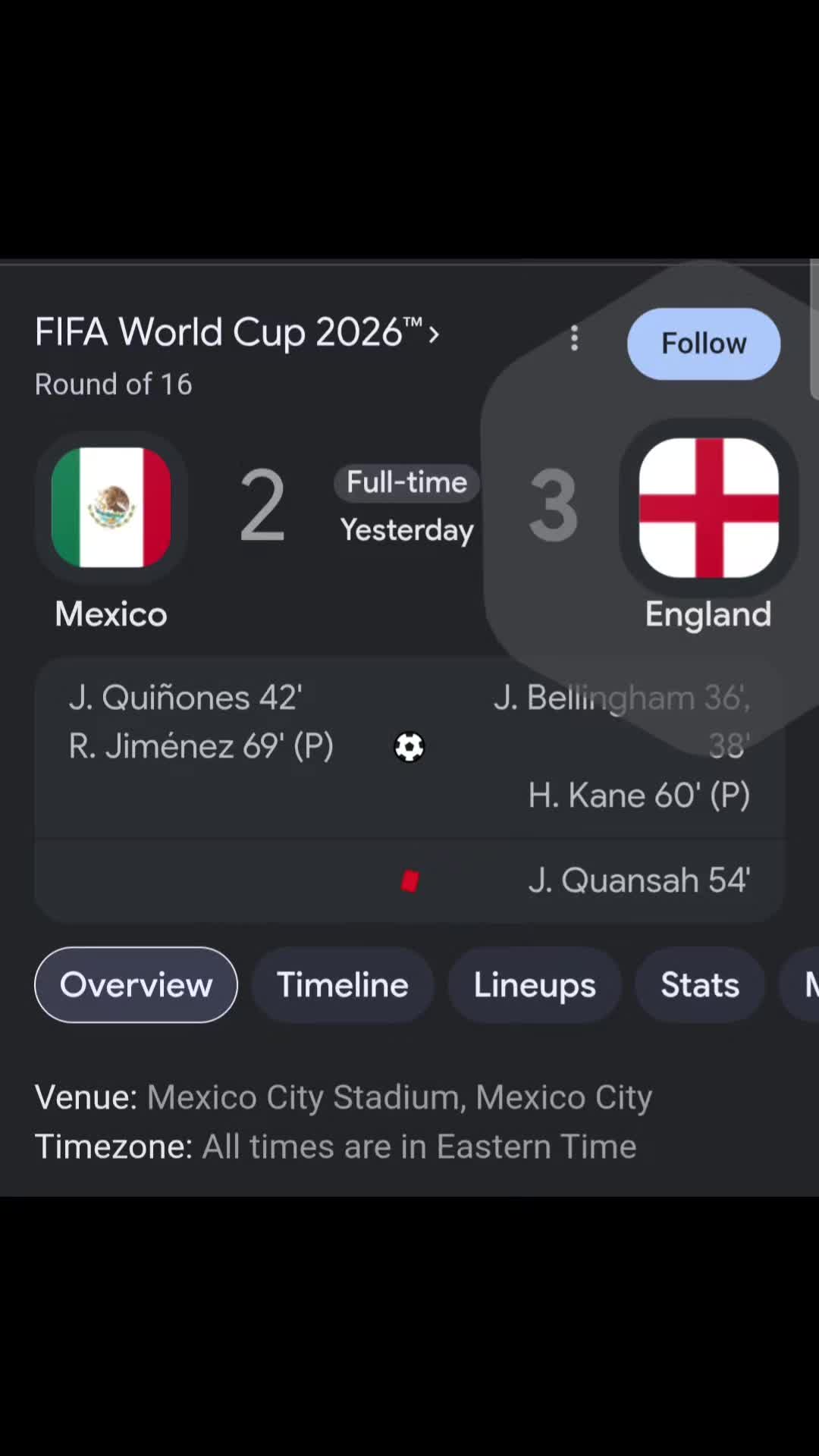
Task: Tap scorer H. Kane 60' (P)
Action: (x=639, y=795)
